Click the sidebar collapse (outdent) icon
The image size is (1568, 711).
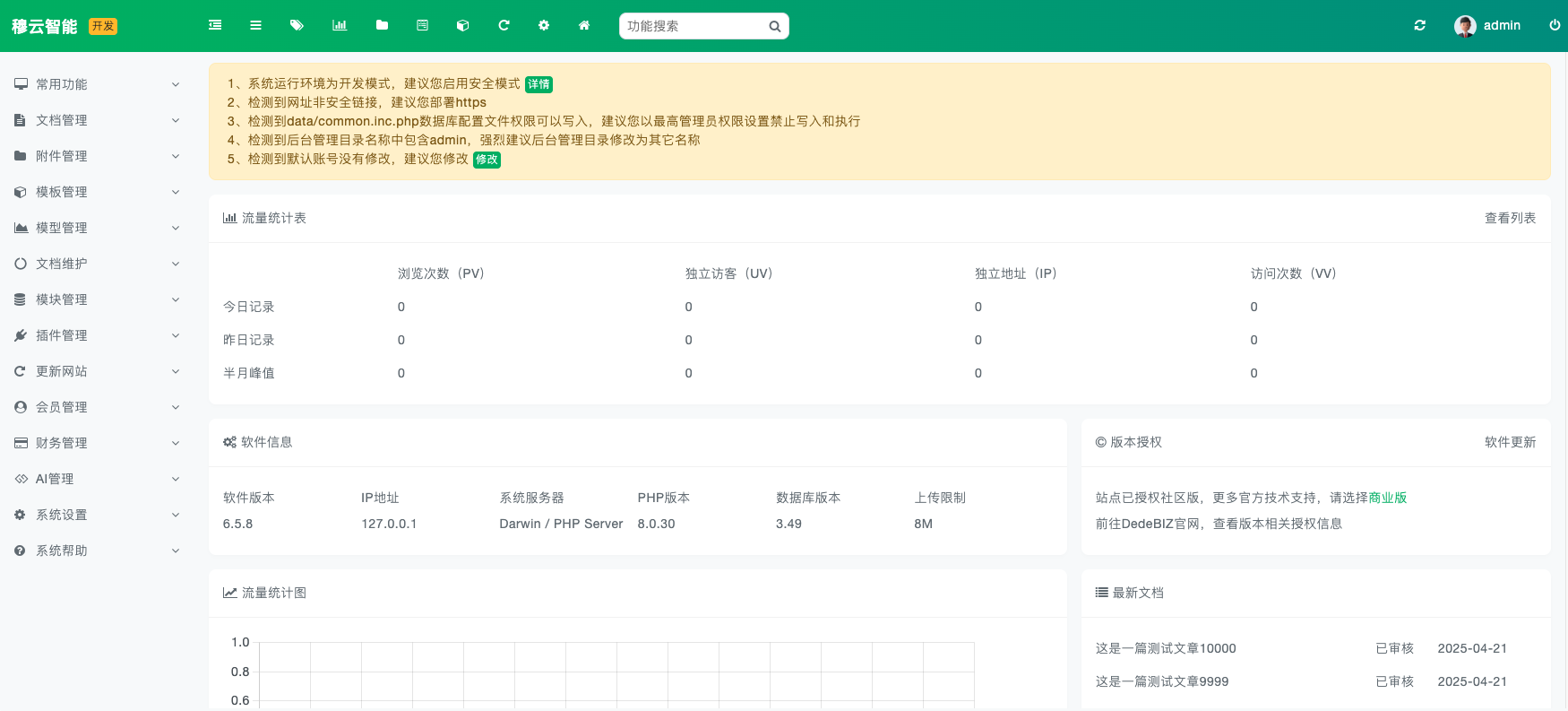[x=215, y=25]
